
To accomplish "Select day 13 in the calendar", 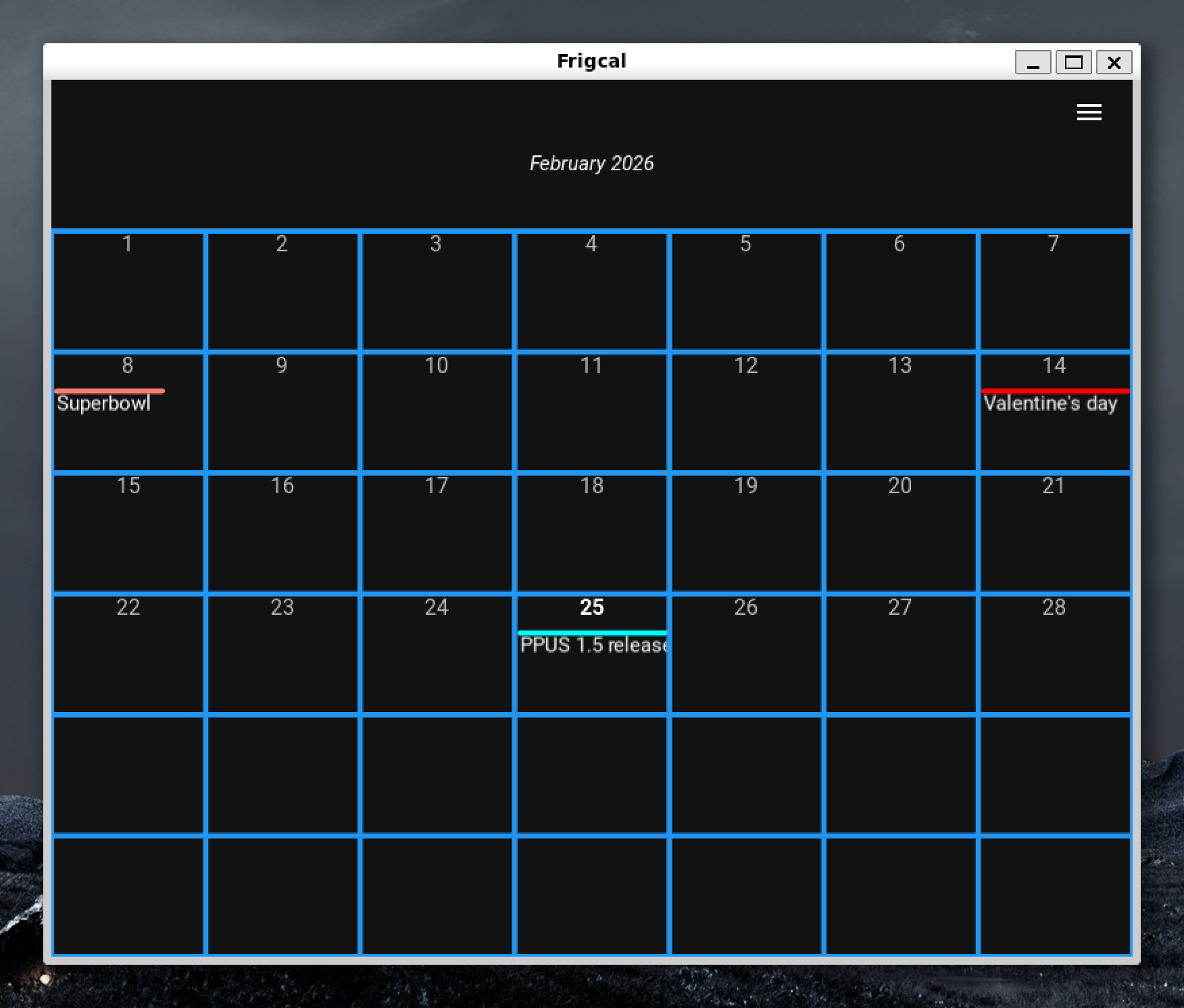I will [x=899, y=413].
